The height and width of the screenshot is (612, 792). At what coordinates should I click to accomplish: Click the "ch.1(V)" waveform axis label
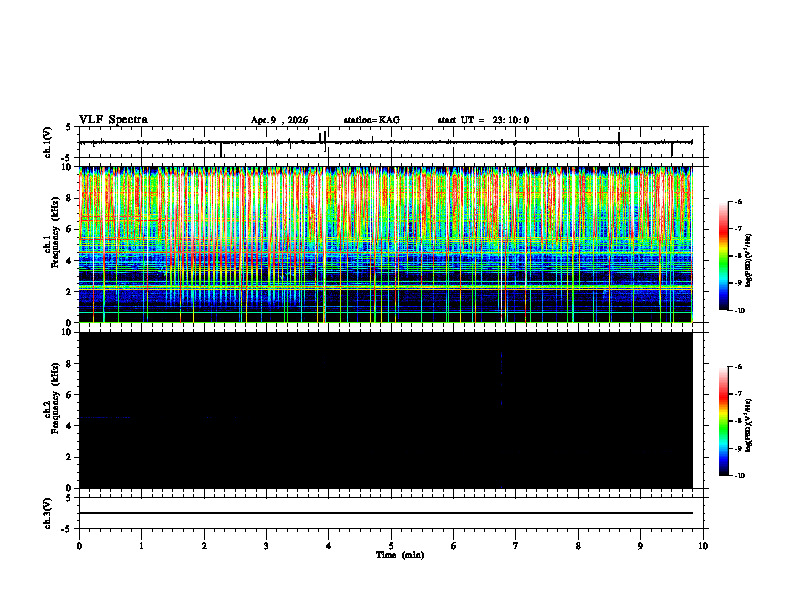point(48,142)
